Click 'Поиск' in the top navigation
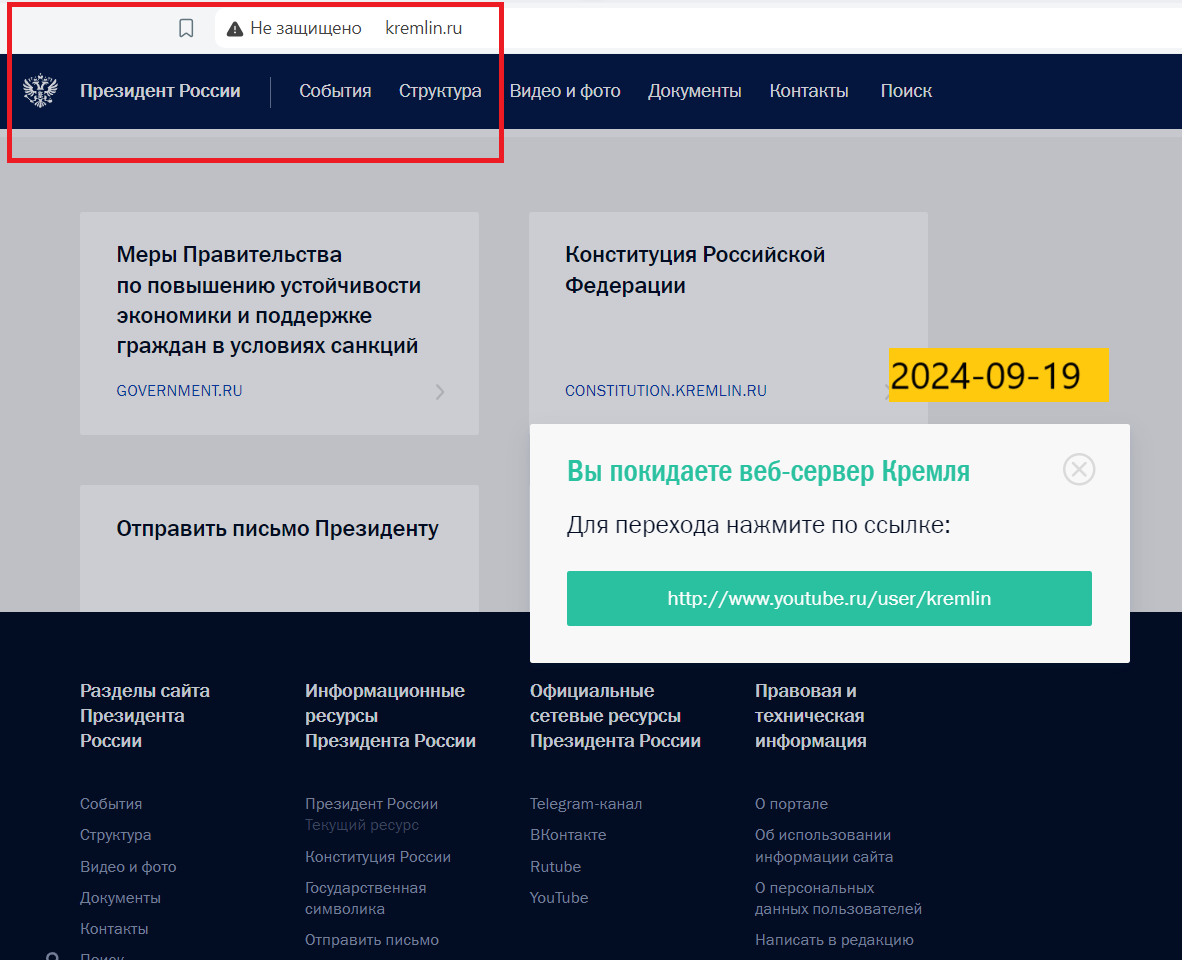 (x=906, y=91)
